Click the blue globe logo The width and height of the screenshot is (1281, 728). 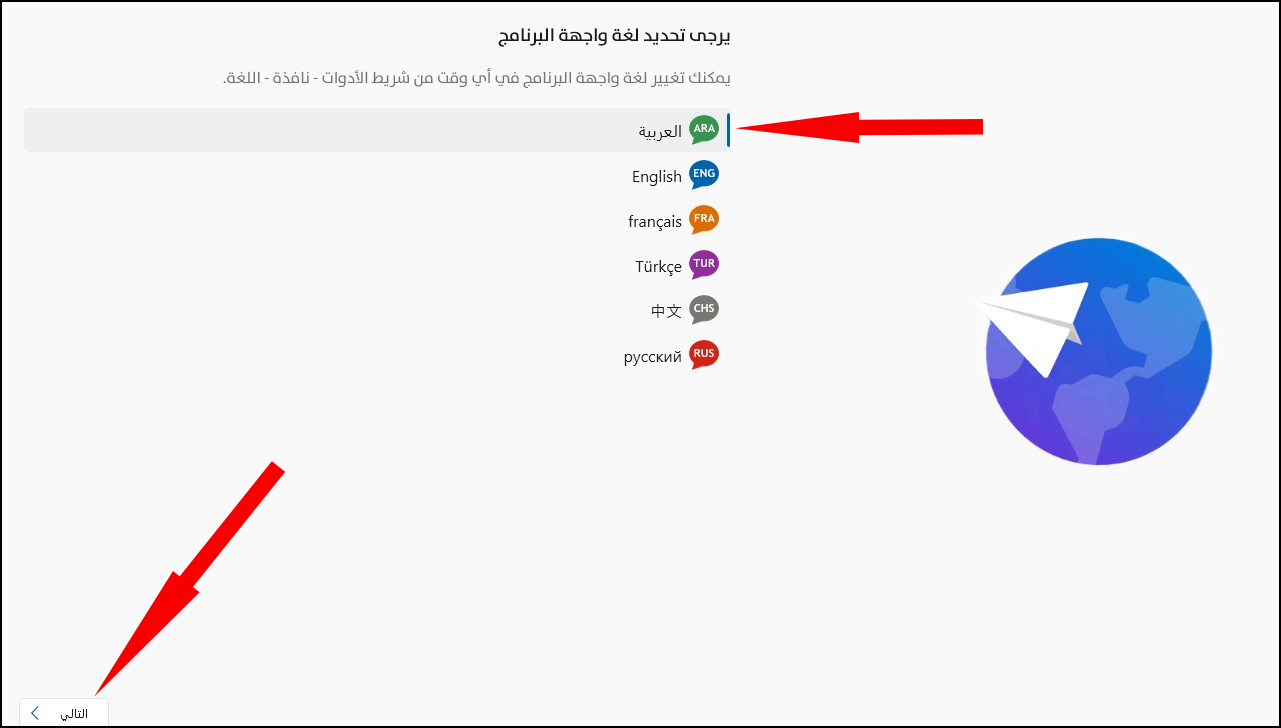1098,352
